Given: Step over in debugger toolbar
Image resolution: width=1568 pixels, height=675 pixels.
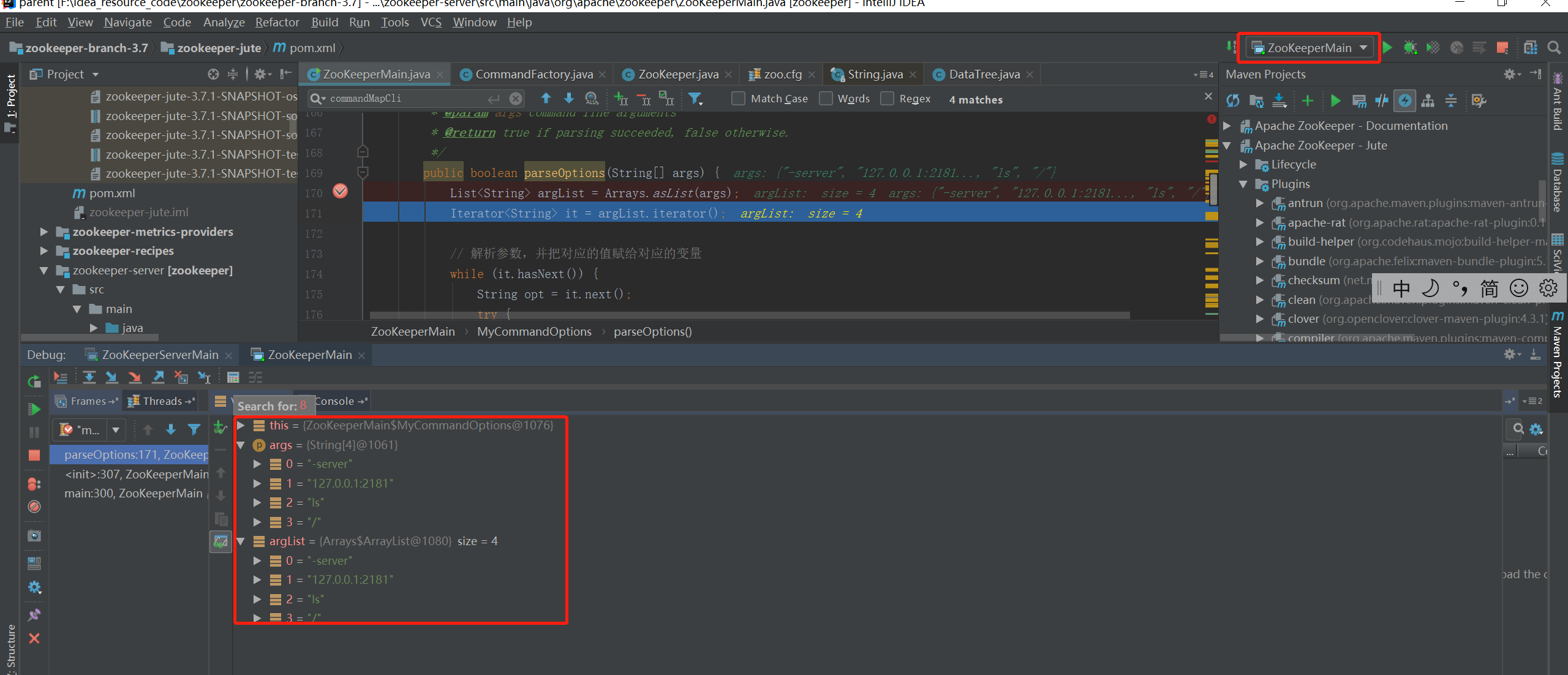Looking at the screenshot, I should coord(89,377).
